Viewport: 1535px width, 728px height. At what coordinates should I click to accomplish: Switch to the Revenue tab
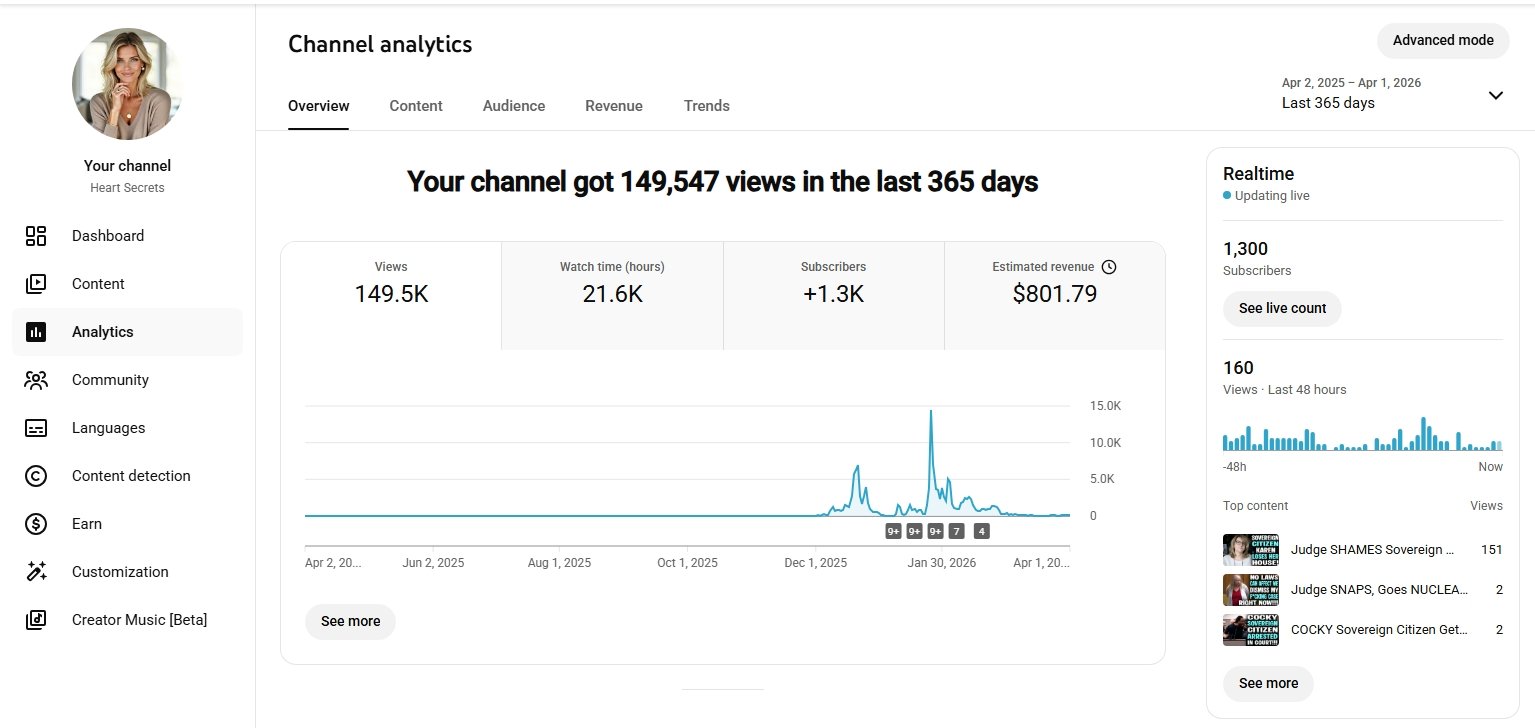click(x=613, y=106)
